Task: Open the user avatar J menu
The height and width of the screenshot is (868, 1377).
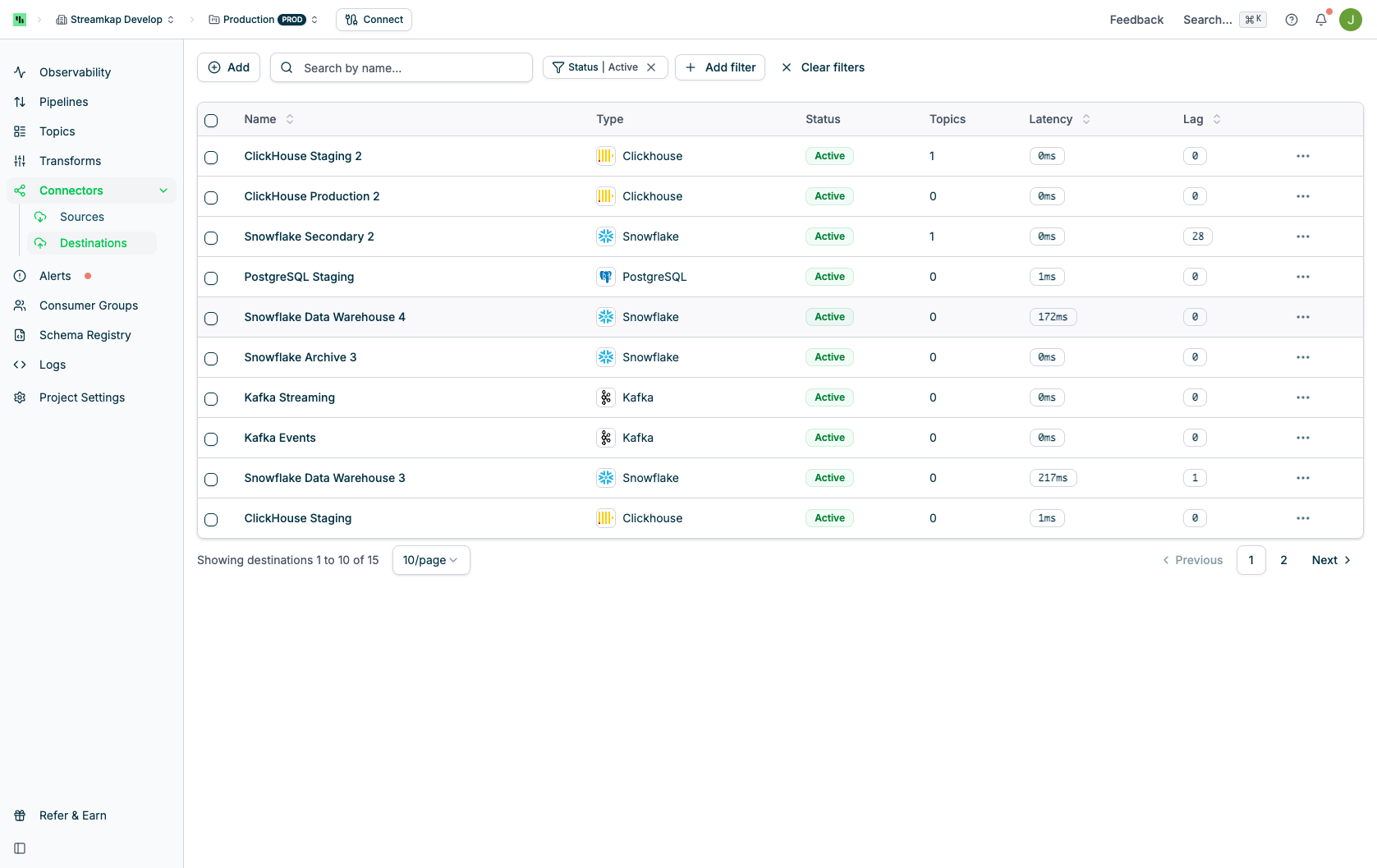Action: coord(1351,20)
